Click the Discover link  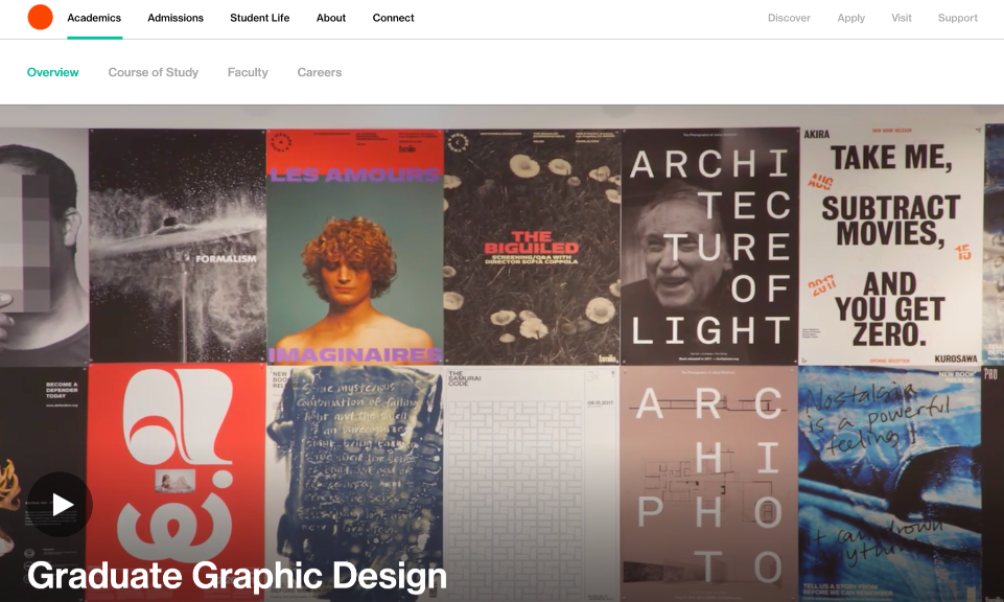point(789,18)
